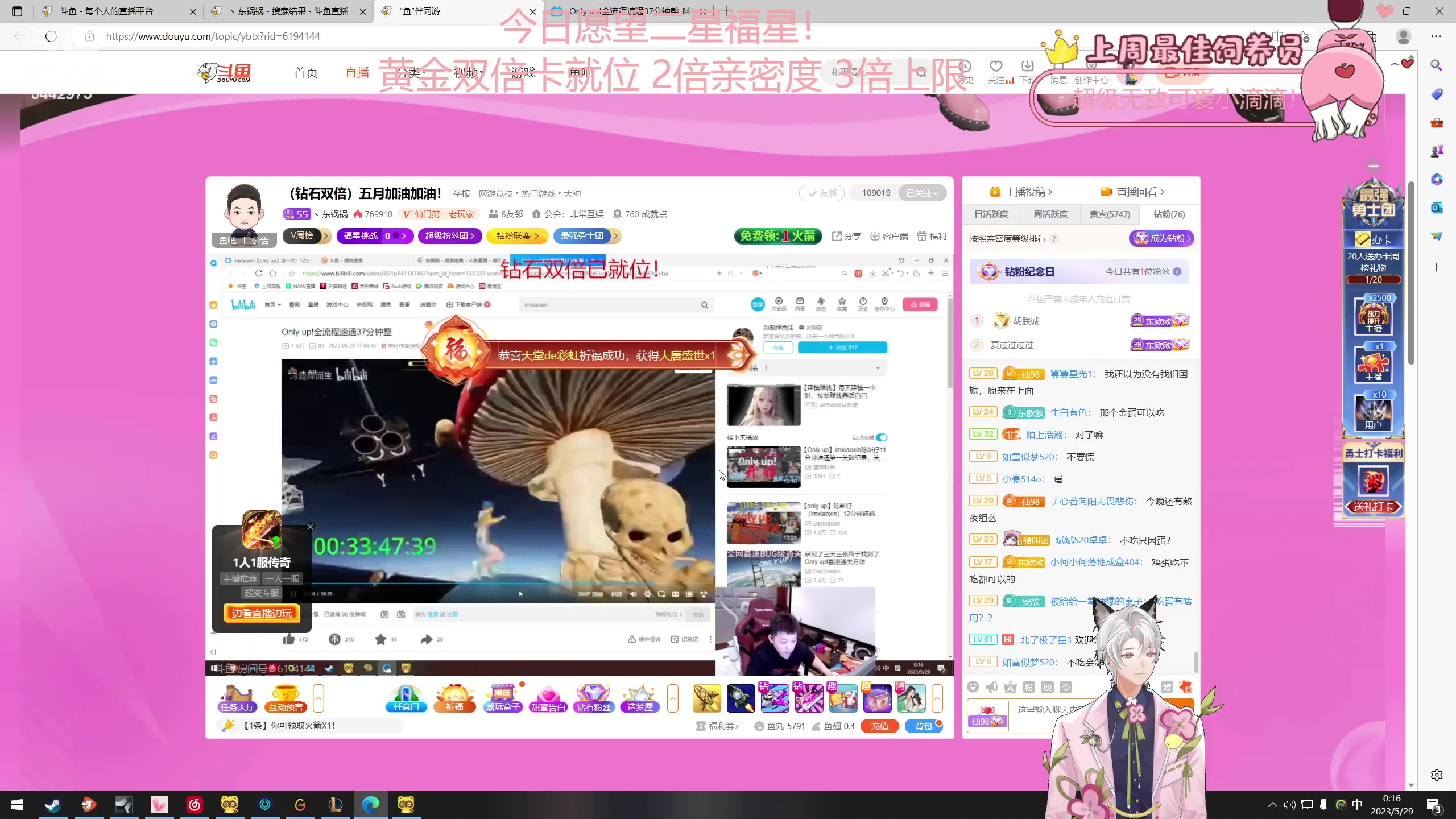Click the 分享 share icon

coord(846,236)
